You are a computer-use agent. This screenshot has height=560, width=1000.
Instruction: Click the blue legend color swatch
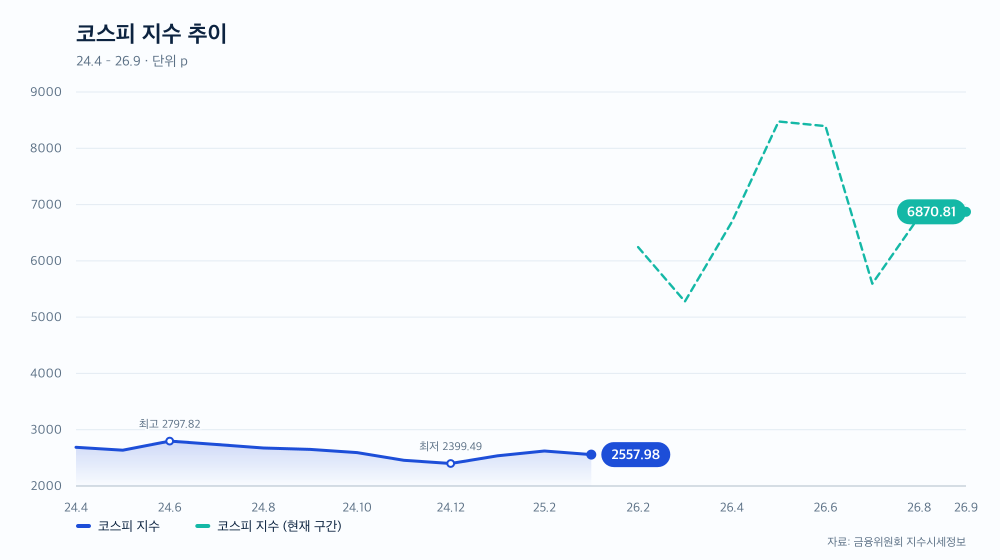[84, 526]
